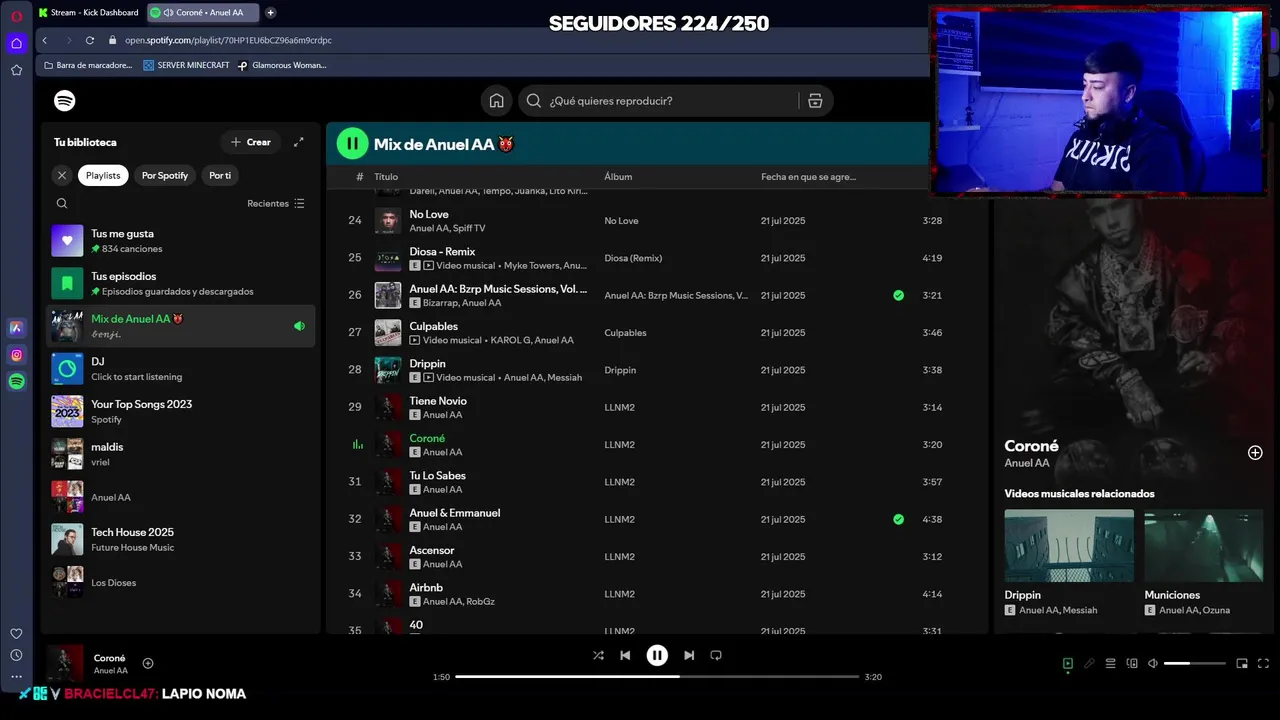
Task: Toggle repeat mode
Action: coord(716,655)
